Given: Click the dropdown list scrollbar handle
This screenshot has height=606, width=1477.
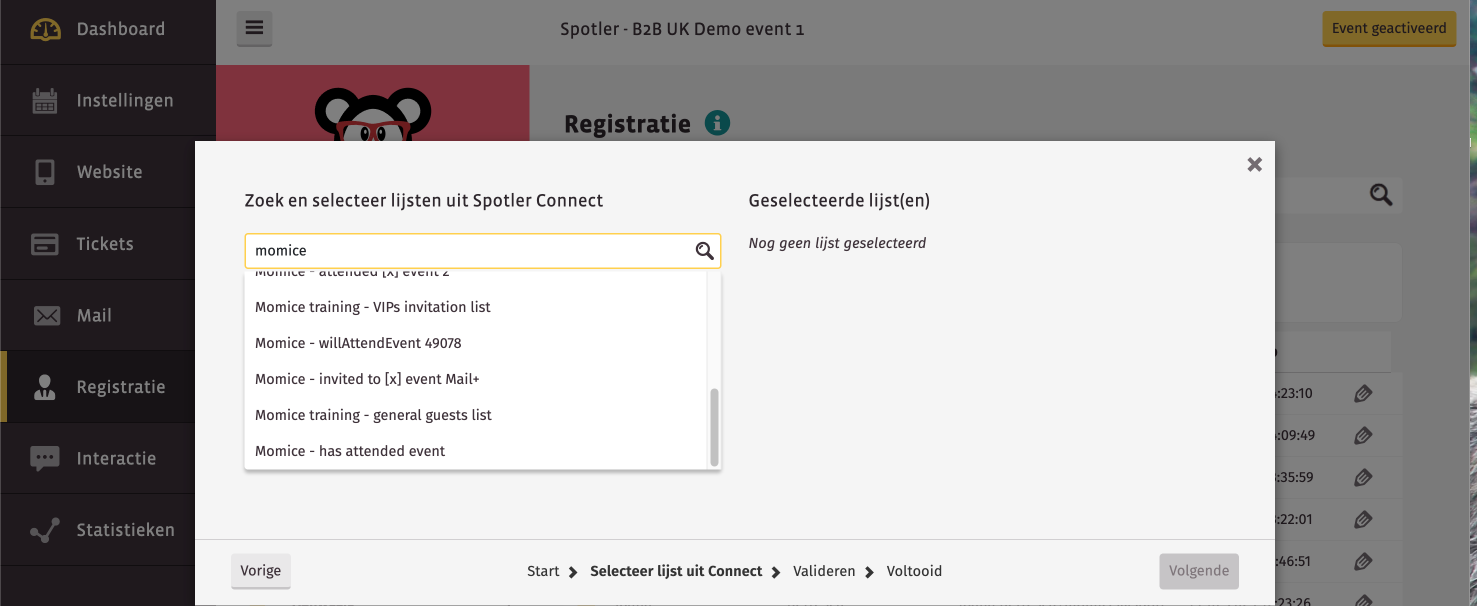Looking at the screenshot, I should click(714, 427).
